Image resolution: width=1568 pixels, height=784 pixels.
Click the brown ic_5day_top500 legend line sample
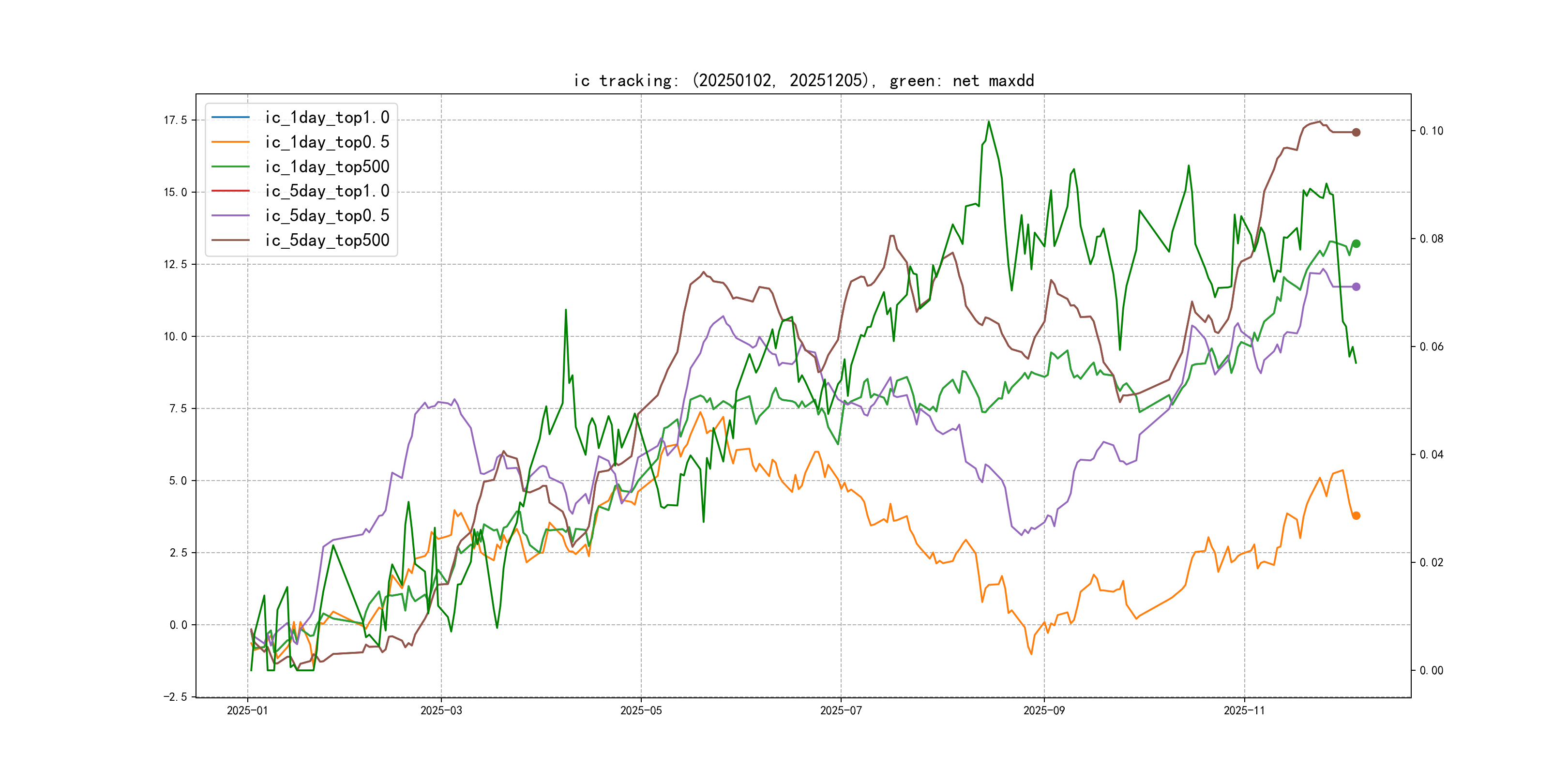230,240
